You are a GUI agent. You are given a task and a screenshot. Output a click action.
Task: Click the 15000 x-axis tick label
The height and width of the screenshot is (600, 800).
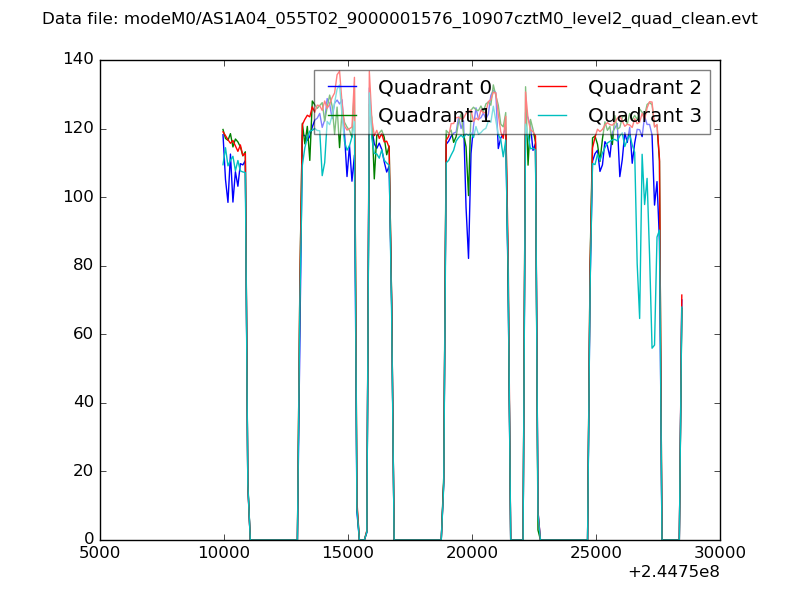coord(348,552)
